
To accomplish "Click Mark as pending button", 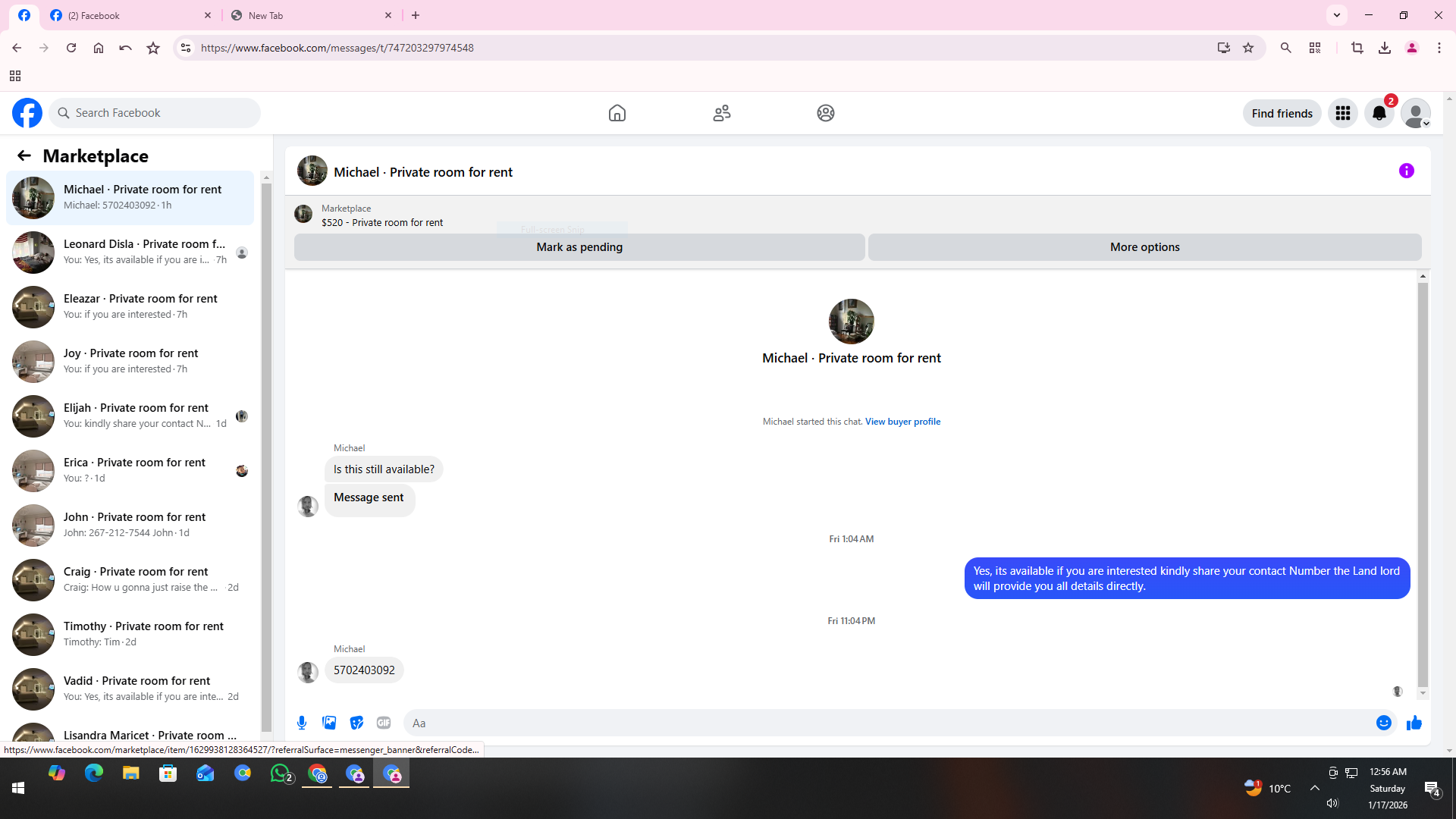I will click(579, 247).
